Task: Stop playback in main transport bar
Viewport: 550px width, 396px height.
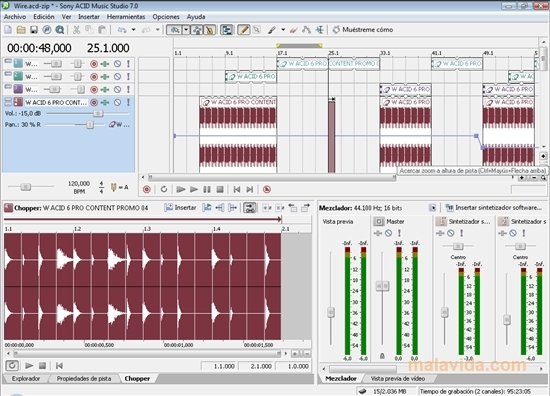Action: pyautogui.click(x=220, y=189)
